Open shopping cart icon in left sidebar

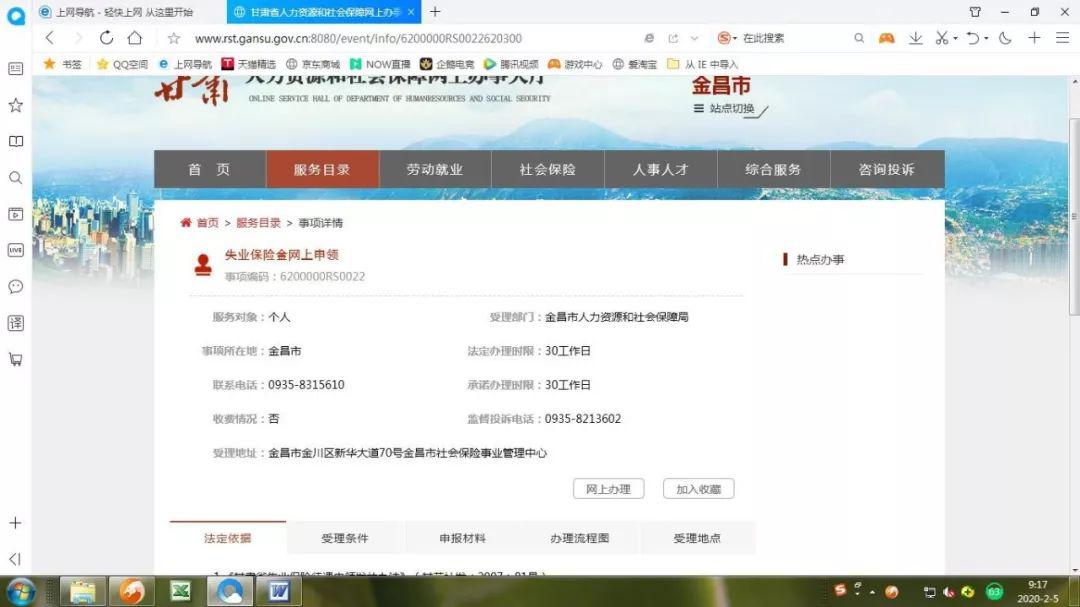[x=15, y=359]
